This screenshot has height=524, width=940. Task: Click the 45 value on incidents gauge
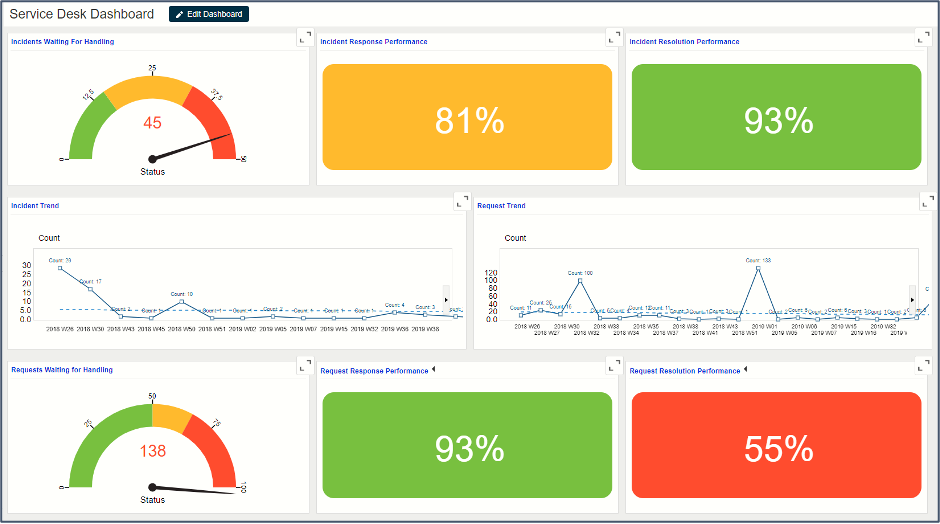point(152,123)
